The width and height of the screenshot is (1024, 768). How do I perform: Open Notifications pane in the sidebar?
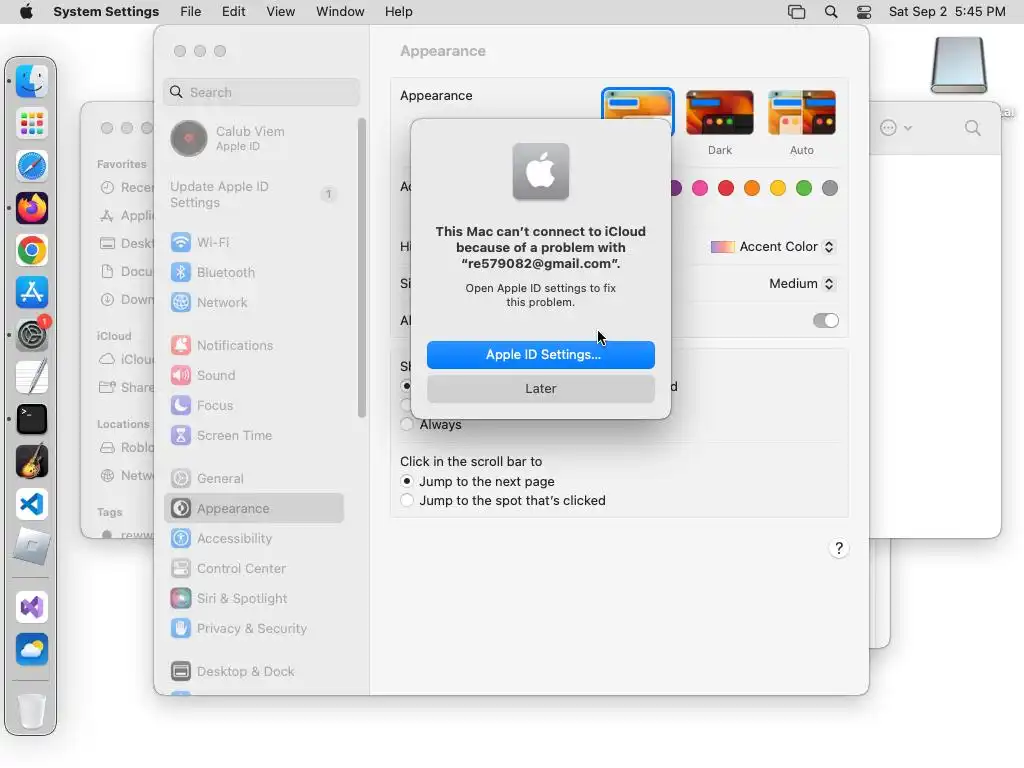253,345
